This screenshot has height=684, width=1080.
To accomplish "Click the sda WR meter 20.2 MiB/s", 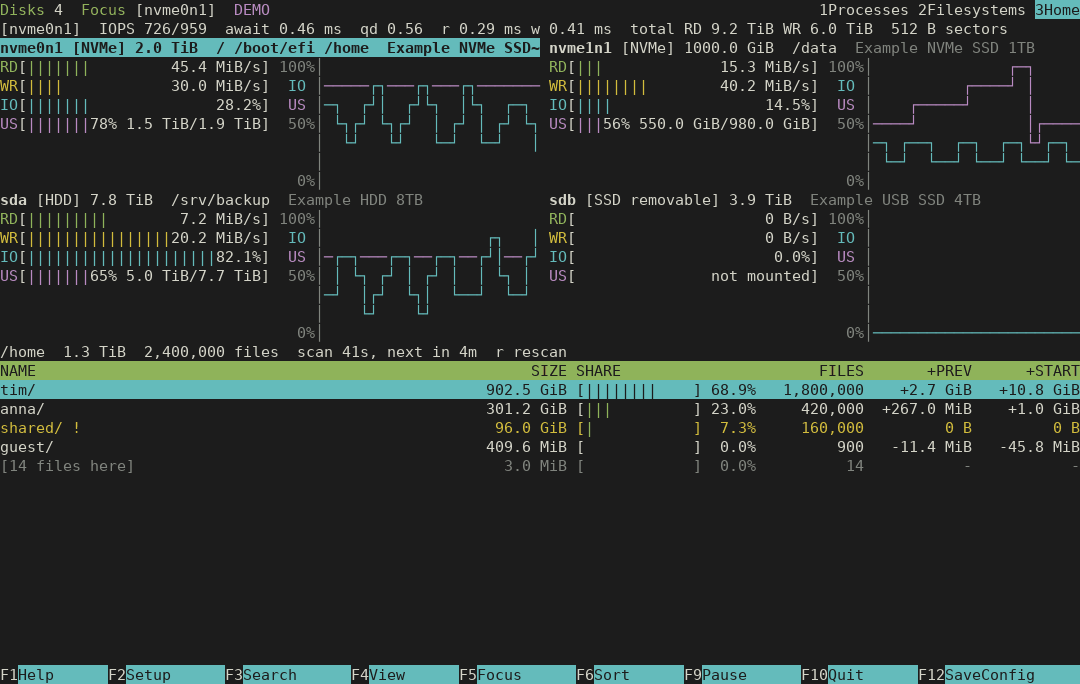I will coord(135,238).
